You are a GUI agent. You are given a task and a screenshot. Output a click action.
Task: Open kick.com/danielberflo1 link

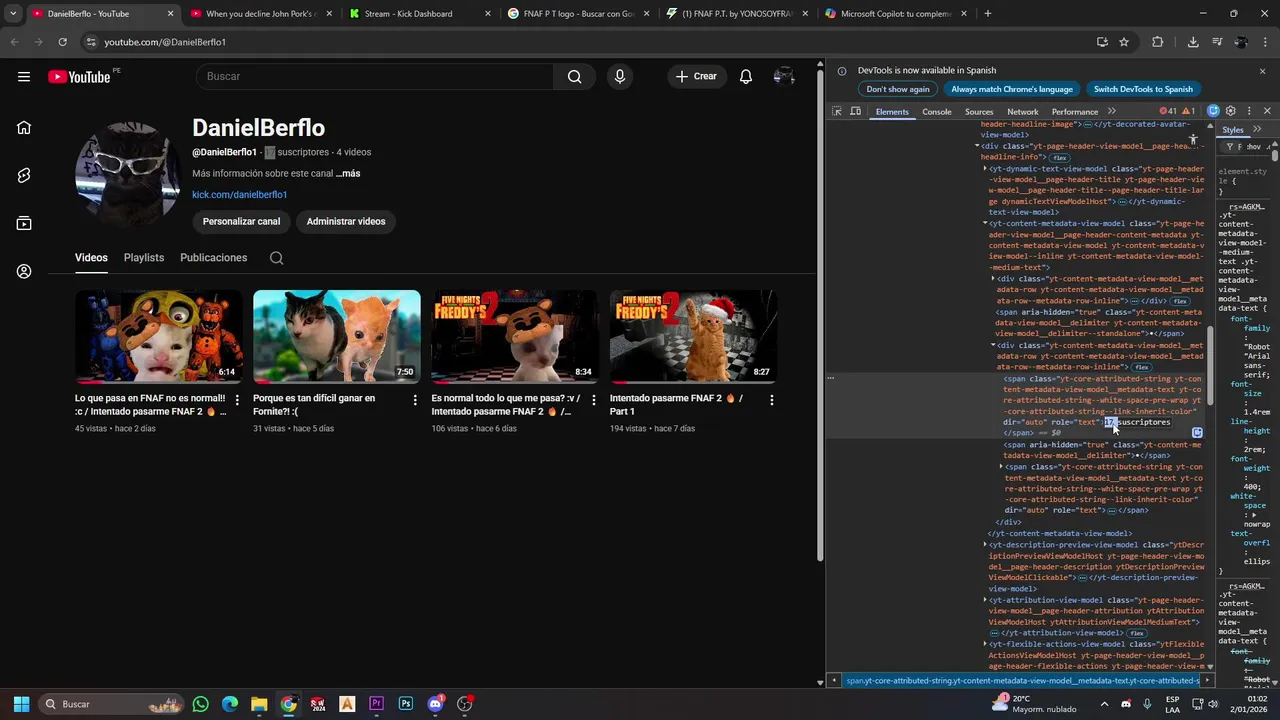[x=240, y=195]
